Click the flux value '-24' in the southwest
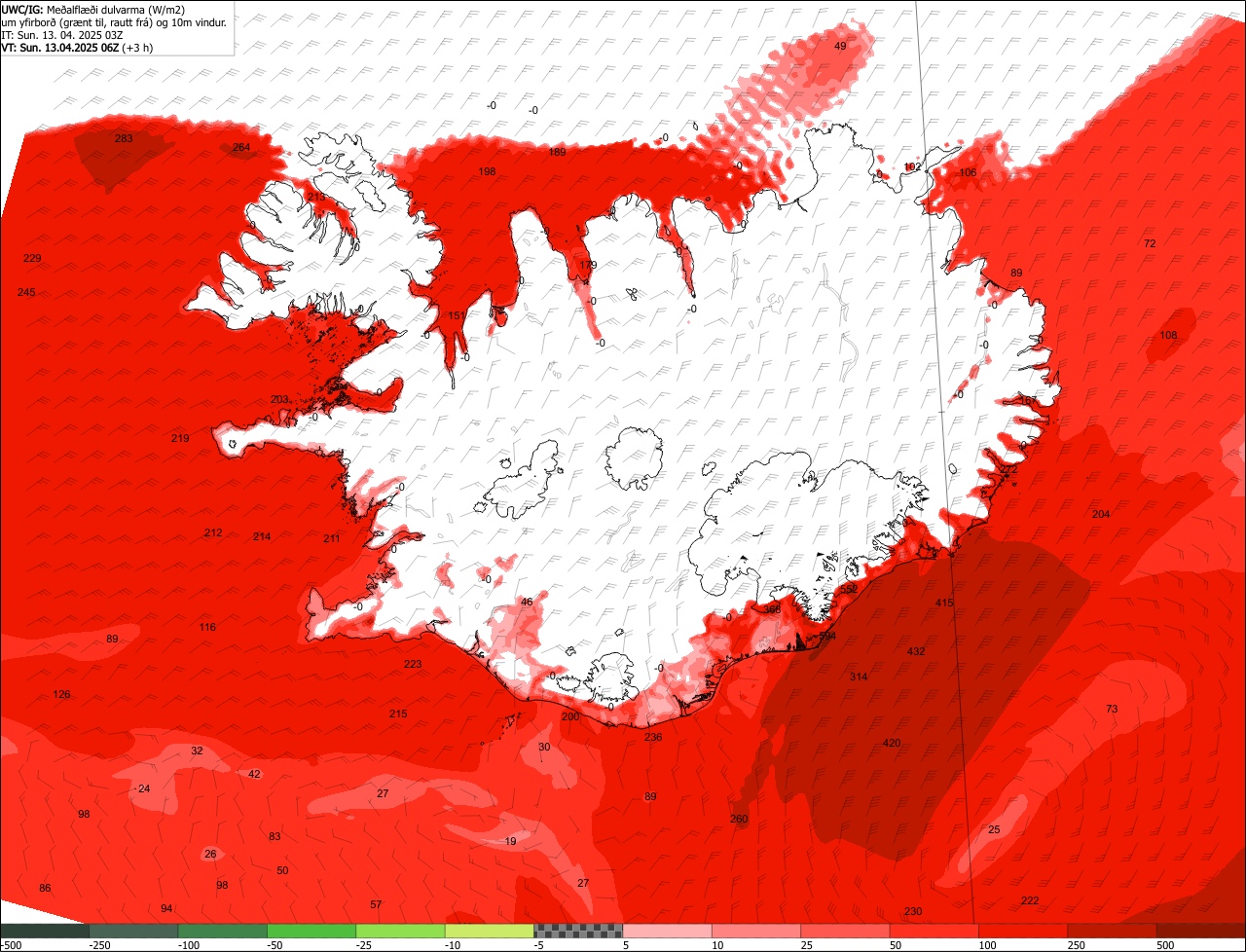This screenshot has width=1246, height=952. pyautogui.click(x=143, y=788)
